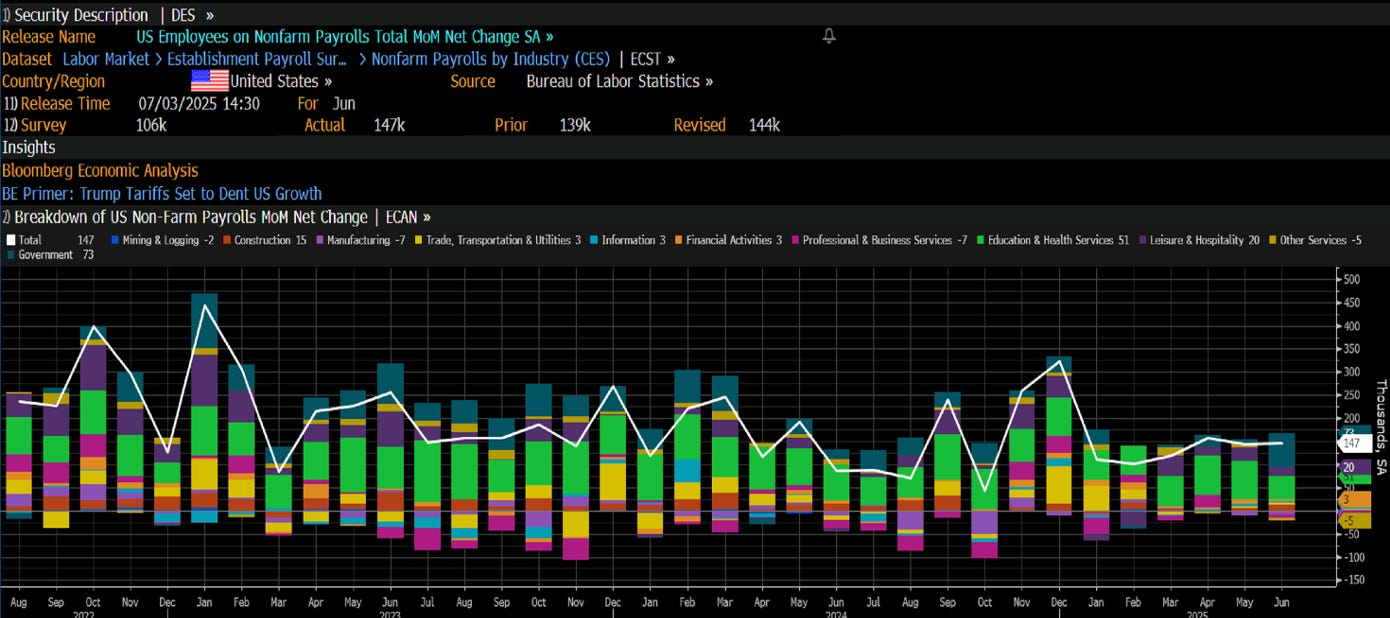Screen dimensions: 1390x618
Task: Click the 2024 year label on the x-axis
Action: [x=837, y=614]
